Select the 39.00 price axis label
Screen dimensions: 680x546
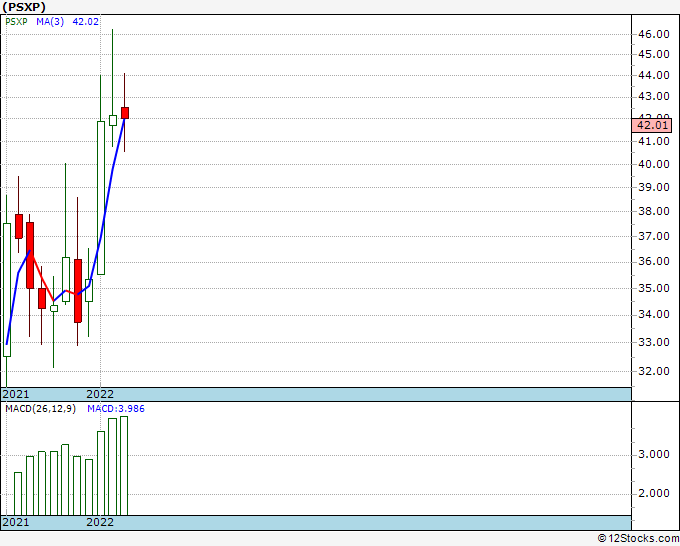(x=654, y=187)
